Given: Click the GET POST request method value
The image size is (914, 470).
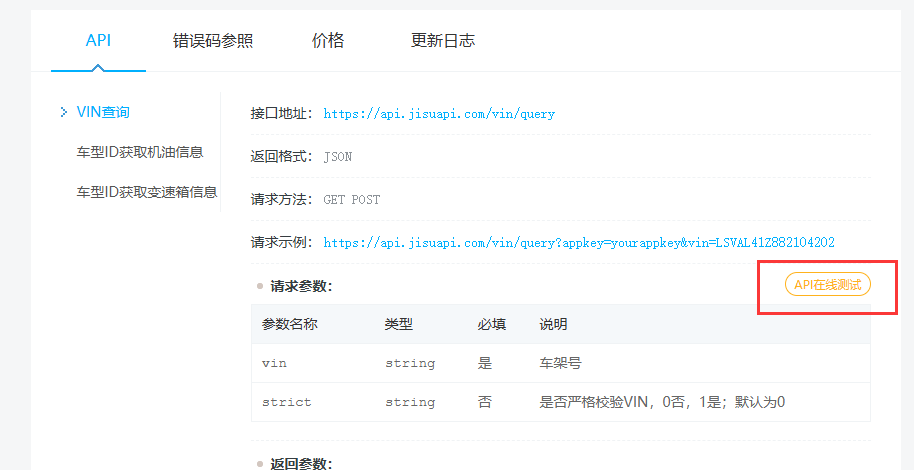Looking at the screenshot, I should [351, 200].
